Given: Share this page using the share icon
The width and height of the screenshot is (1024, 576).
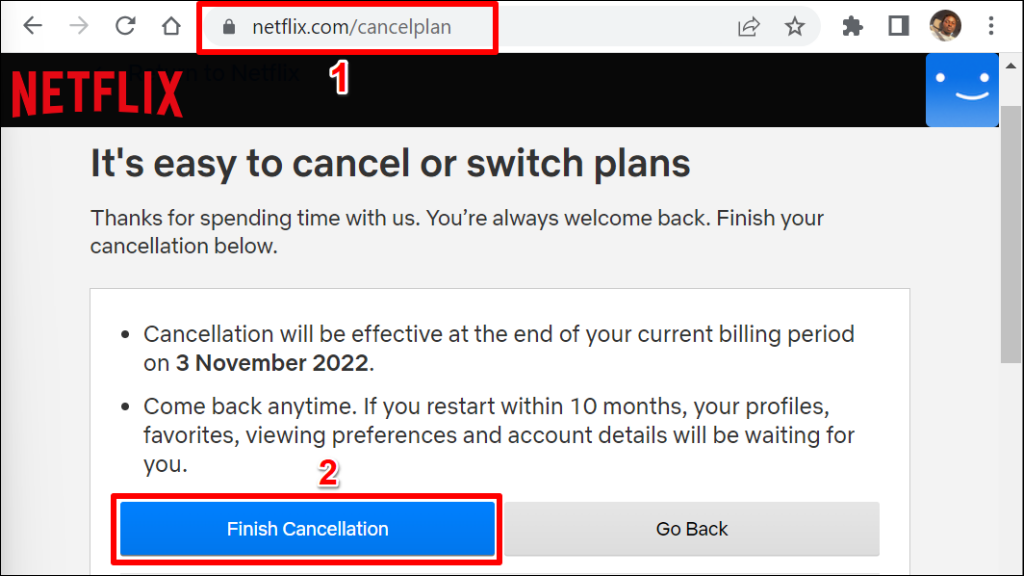Looking at the screenshot, I should (748, 27).
